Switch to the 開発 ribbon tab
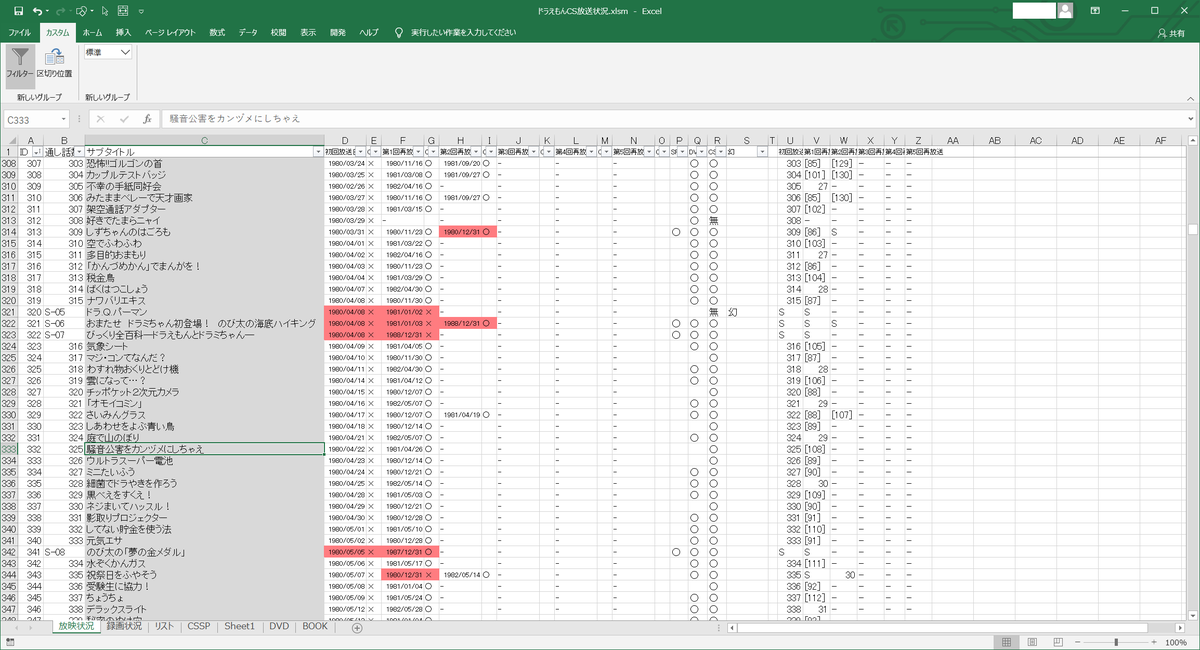 coord(338,32)
